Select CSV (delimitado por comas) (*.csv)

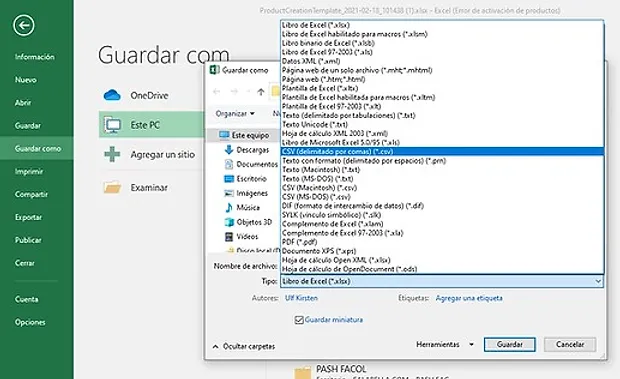coord(442,152)
